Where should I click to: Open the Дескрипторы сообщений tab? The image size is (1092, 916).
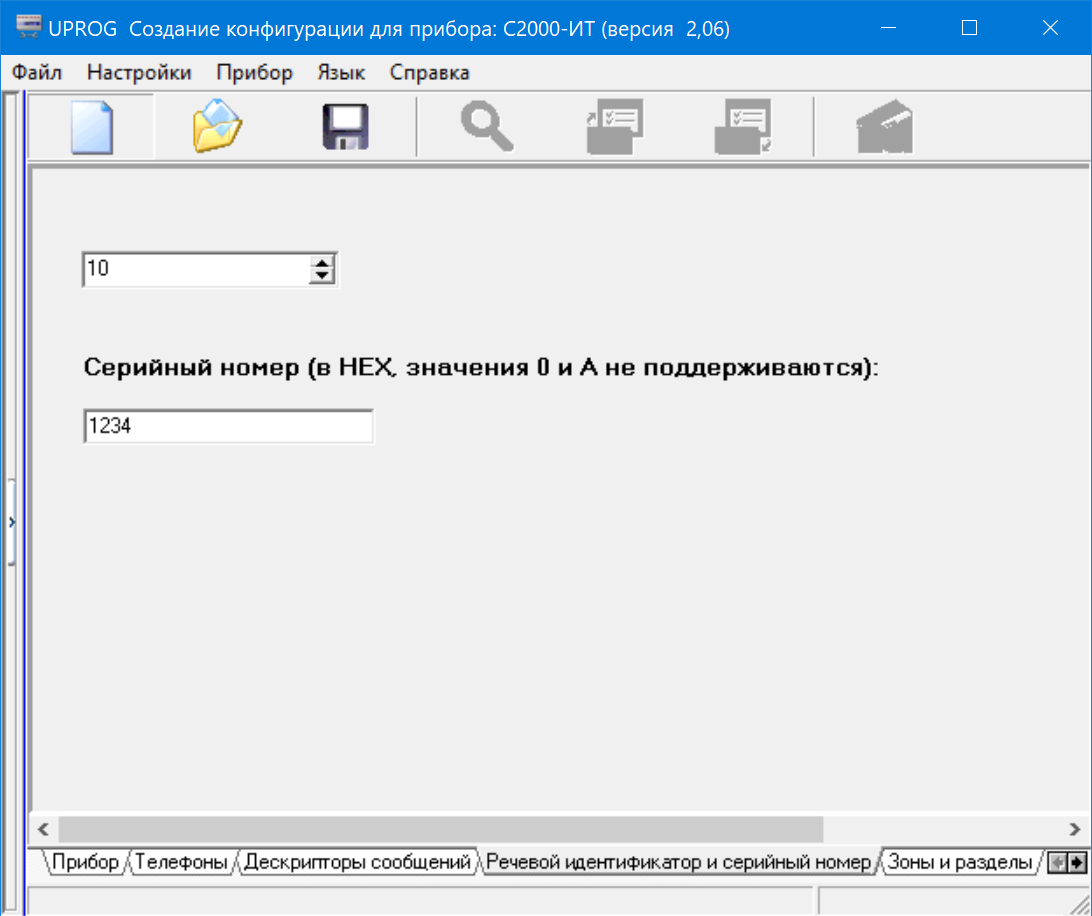coord(357,862)
